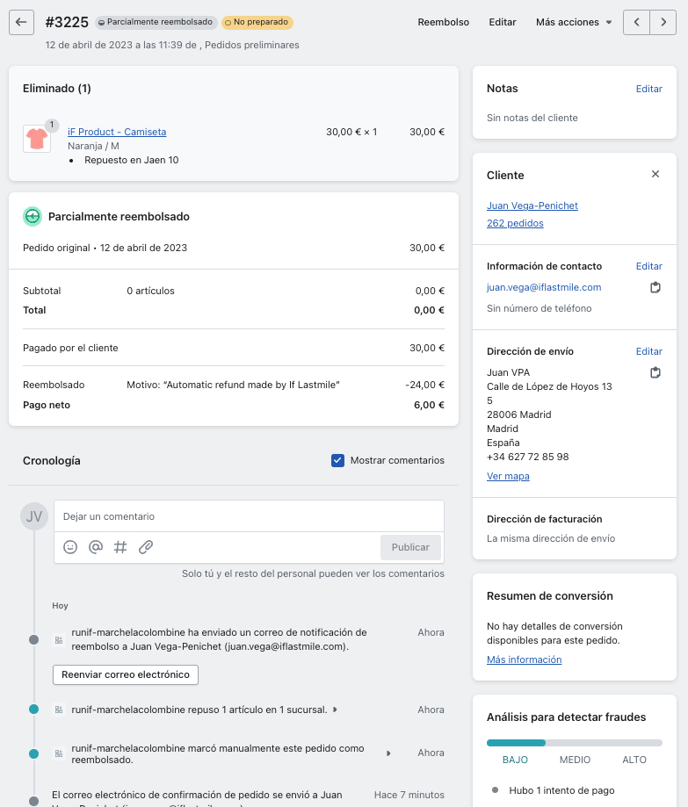Click the orange t-shirt product thumbnail
Image resolution: width=688 pixels, height=807 pixels.
(37, 138)
